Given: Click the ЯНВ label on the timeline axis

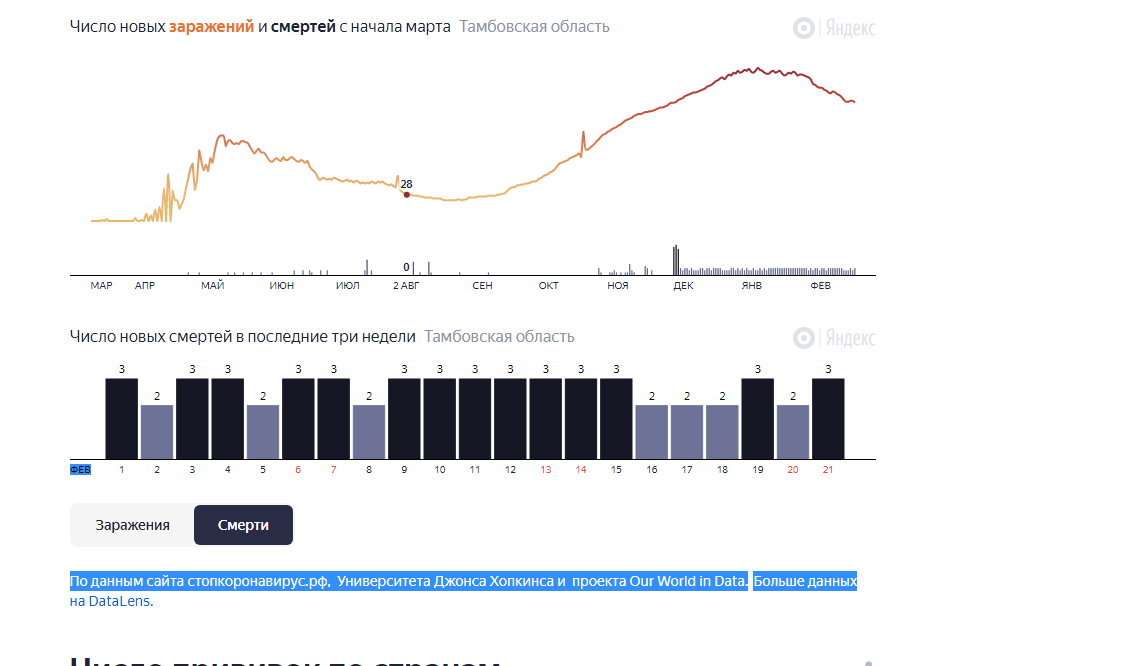Looking at the screenshot, I should coord(751,285).
